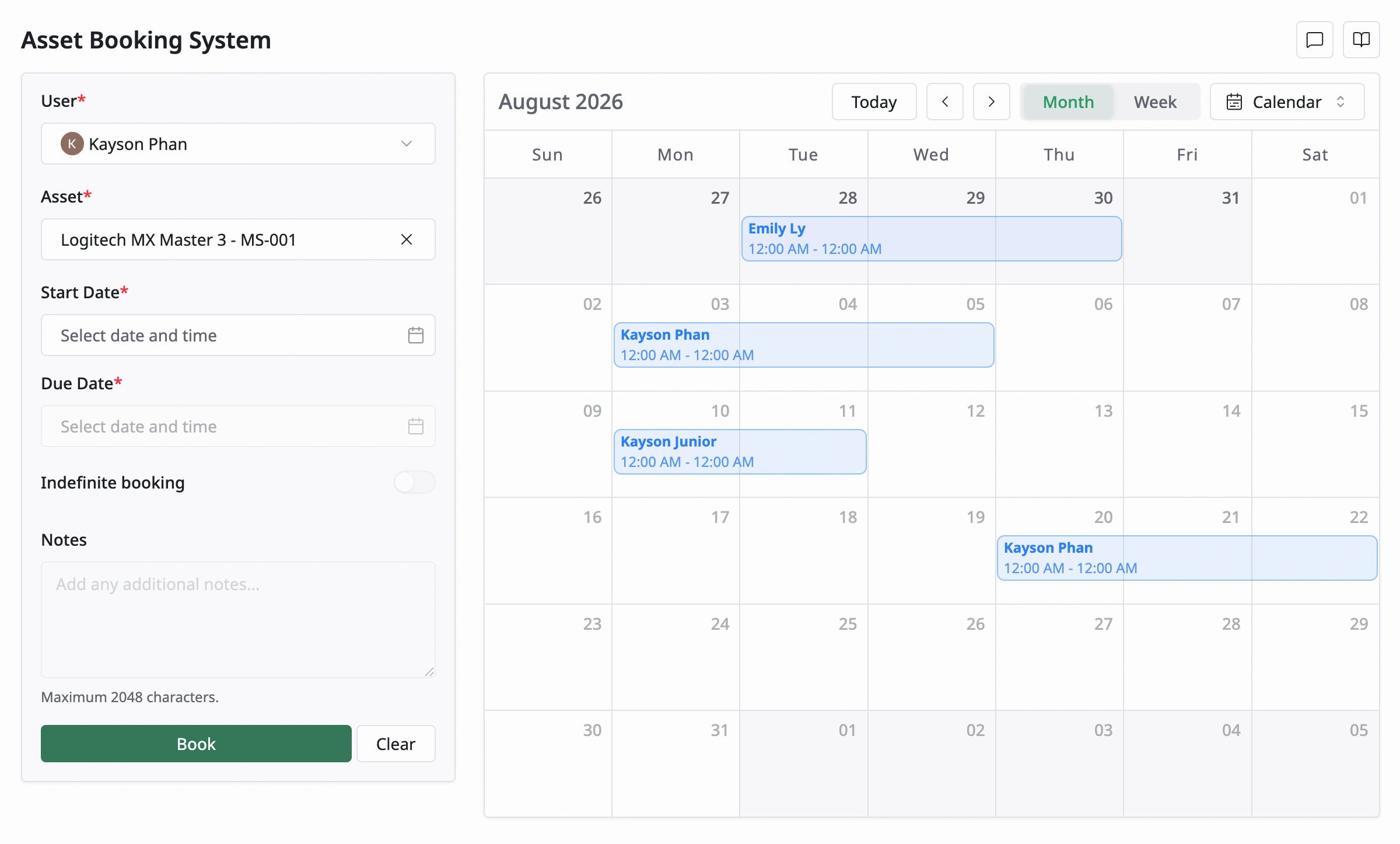The width and height of the screenshot is (1400, 844).
Task: Open the documentation book icon
Action: 1361,40
